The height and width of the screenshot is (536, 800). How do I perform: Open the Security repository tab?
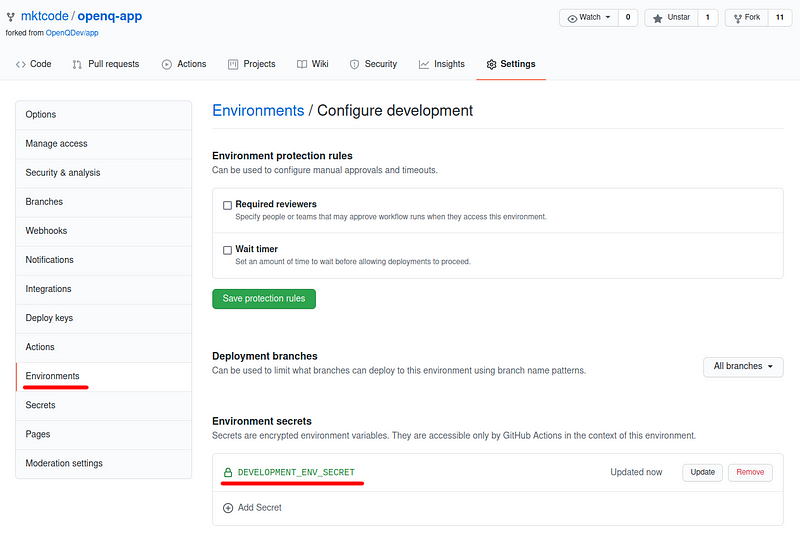coord(373,64)
